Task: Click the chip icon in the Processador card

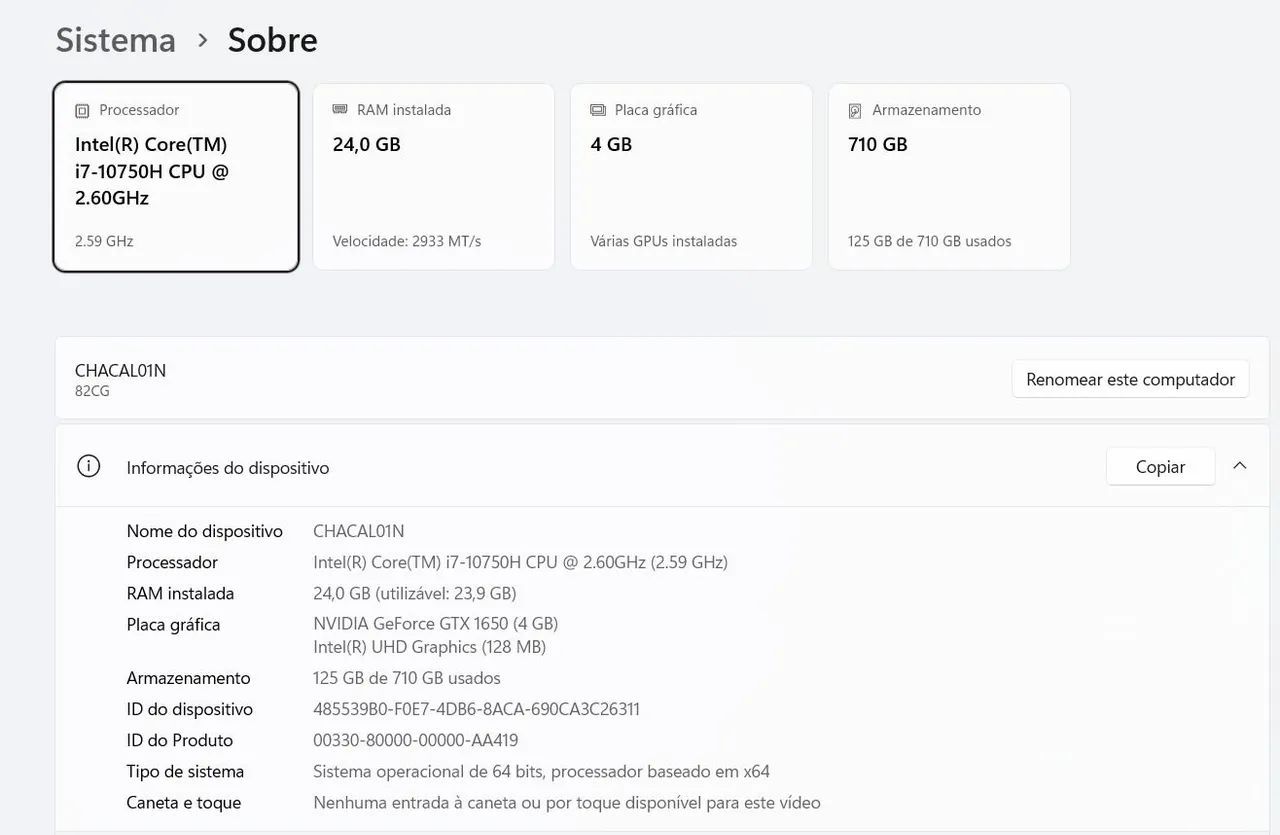Action: 82,110
